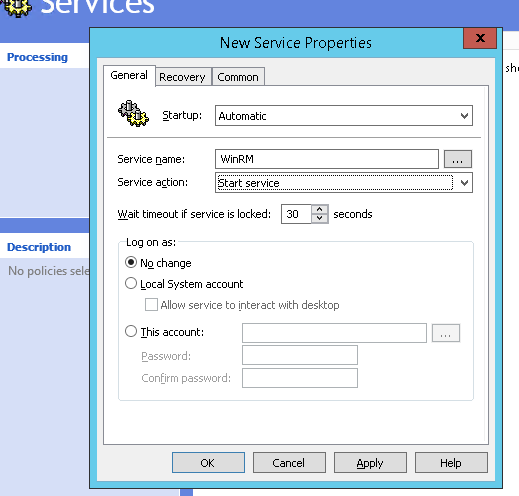The image size is (519, 496).
Task: Switch to the Recovery tab
Action: tap(183, 77)
